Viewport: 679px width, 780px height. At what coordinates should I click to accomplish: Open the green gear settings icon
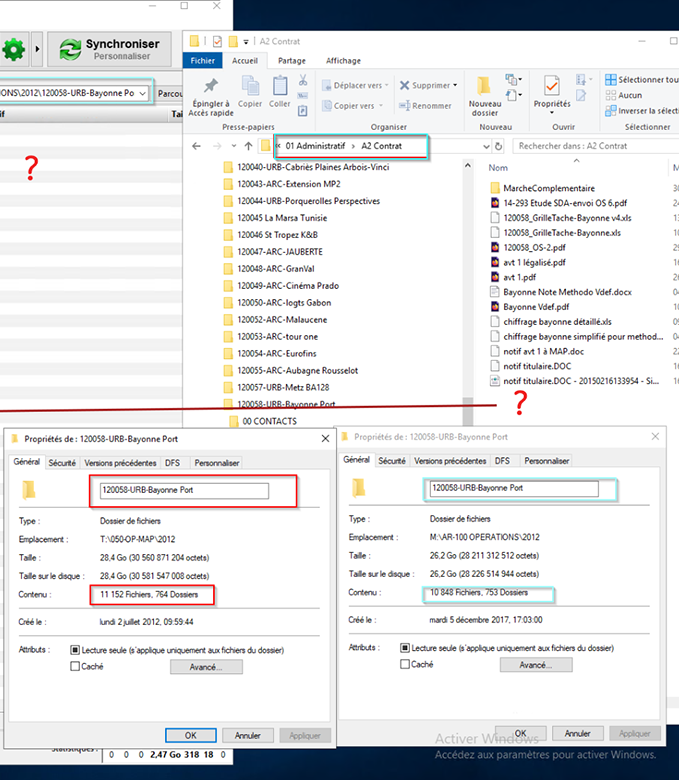click(x=13, y=49)
